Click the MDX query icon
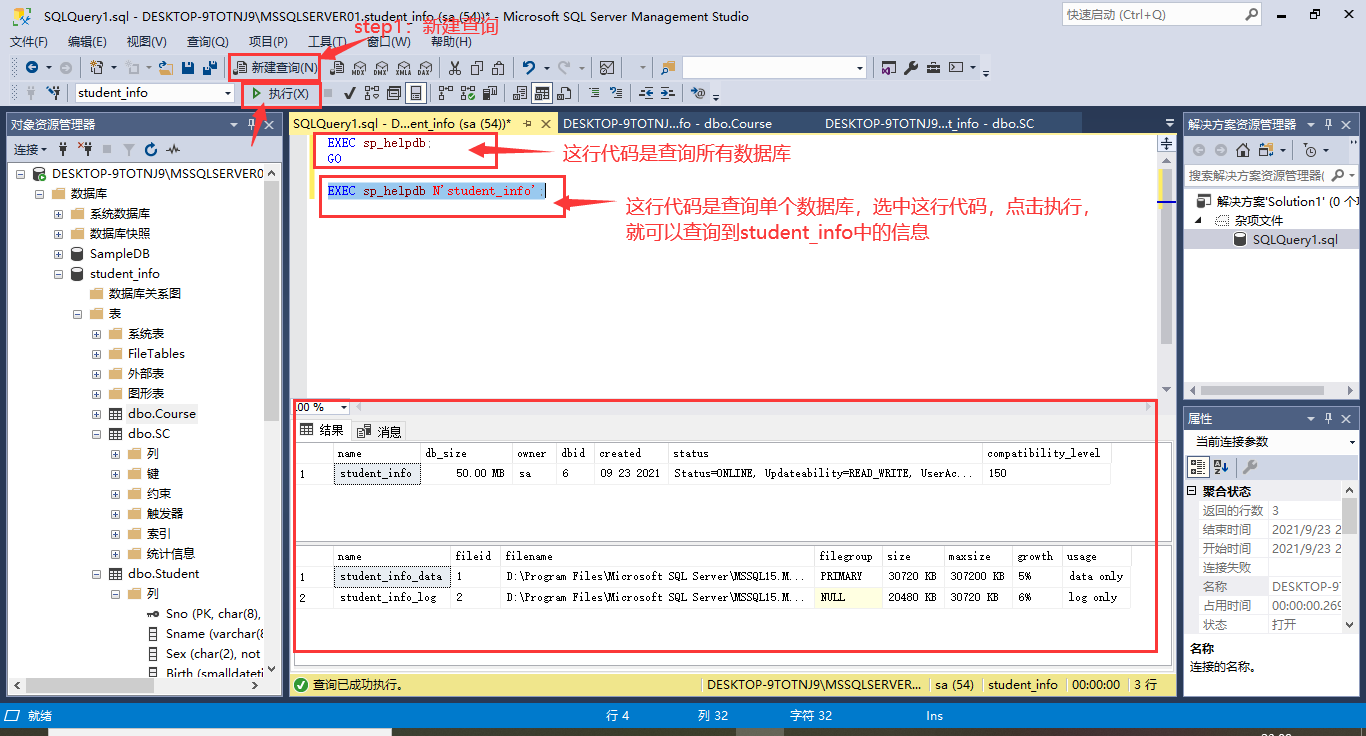This screenshot has height=736, width=1366. coord(359,68)
